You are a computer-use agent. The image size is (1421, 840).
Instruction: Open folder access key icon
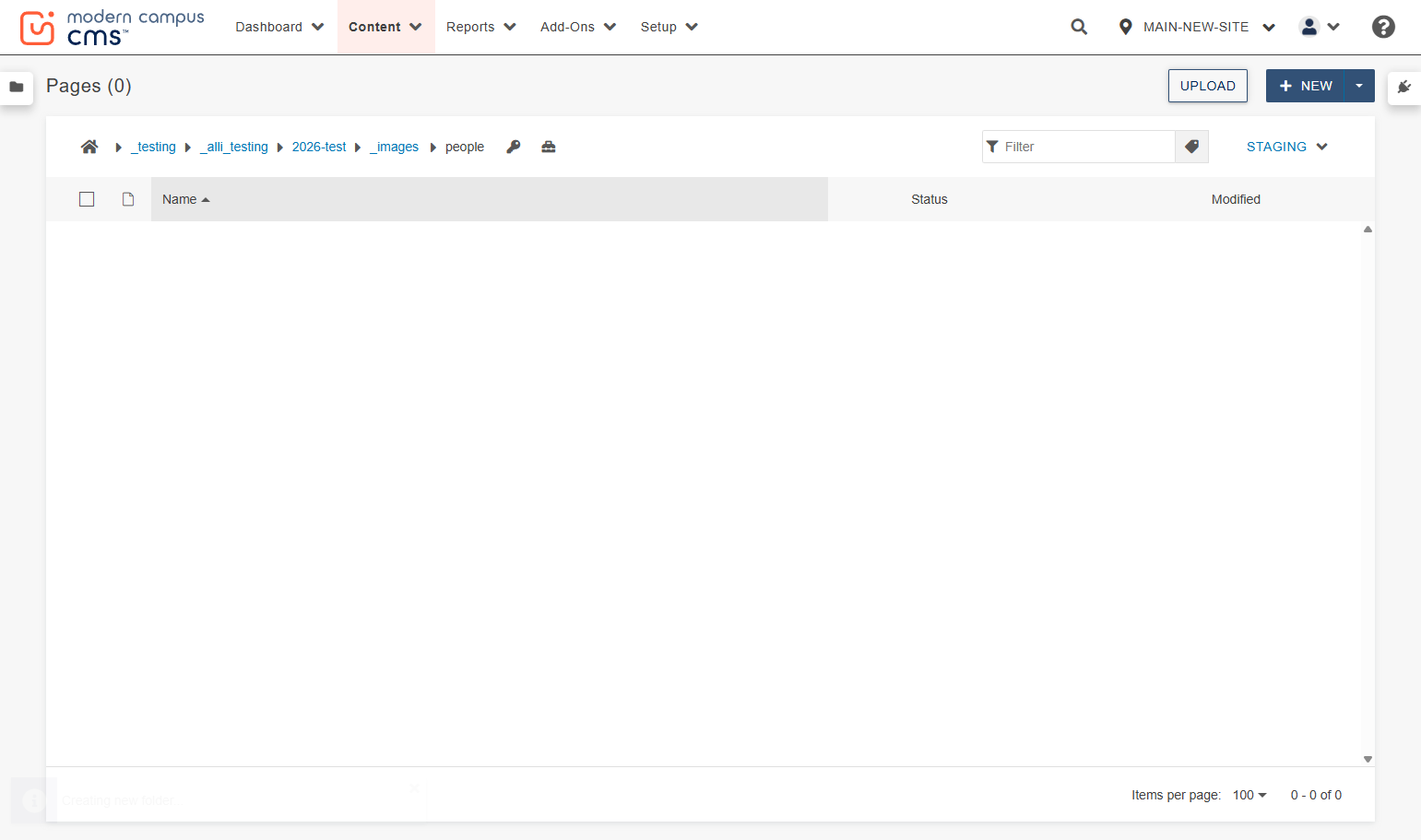(x=514, y=147)
